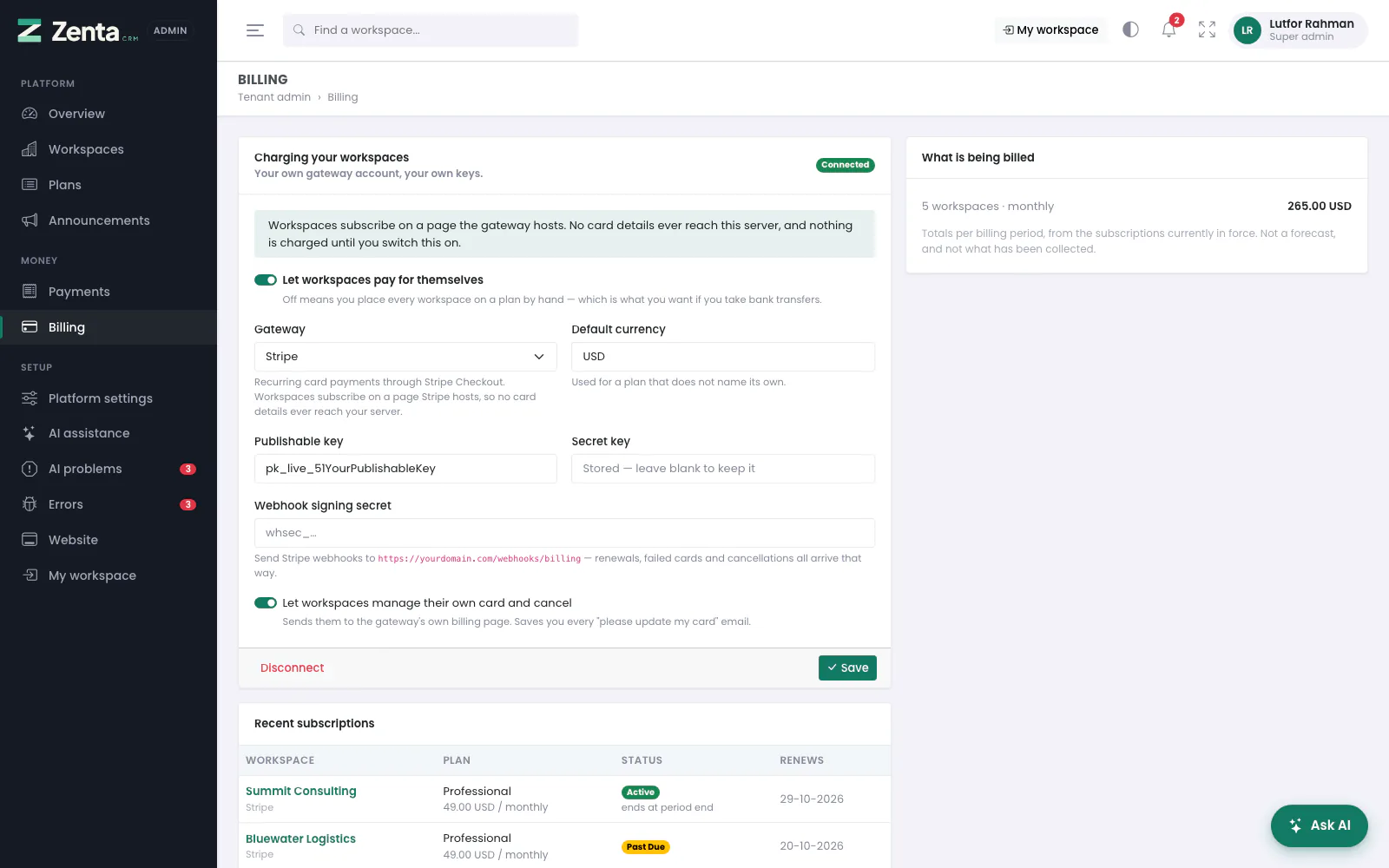Open Bluewater Logistics workspace link

pyautogui.click(x=300, y=838)
